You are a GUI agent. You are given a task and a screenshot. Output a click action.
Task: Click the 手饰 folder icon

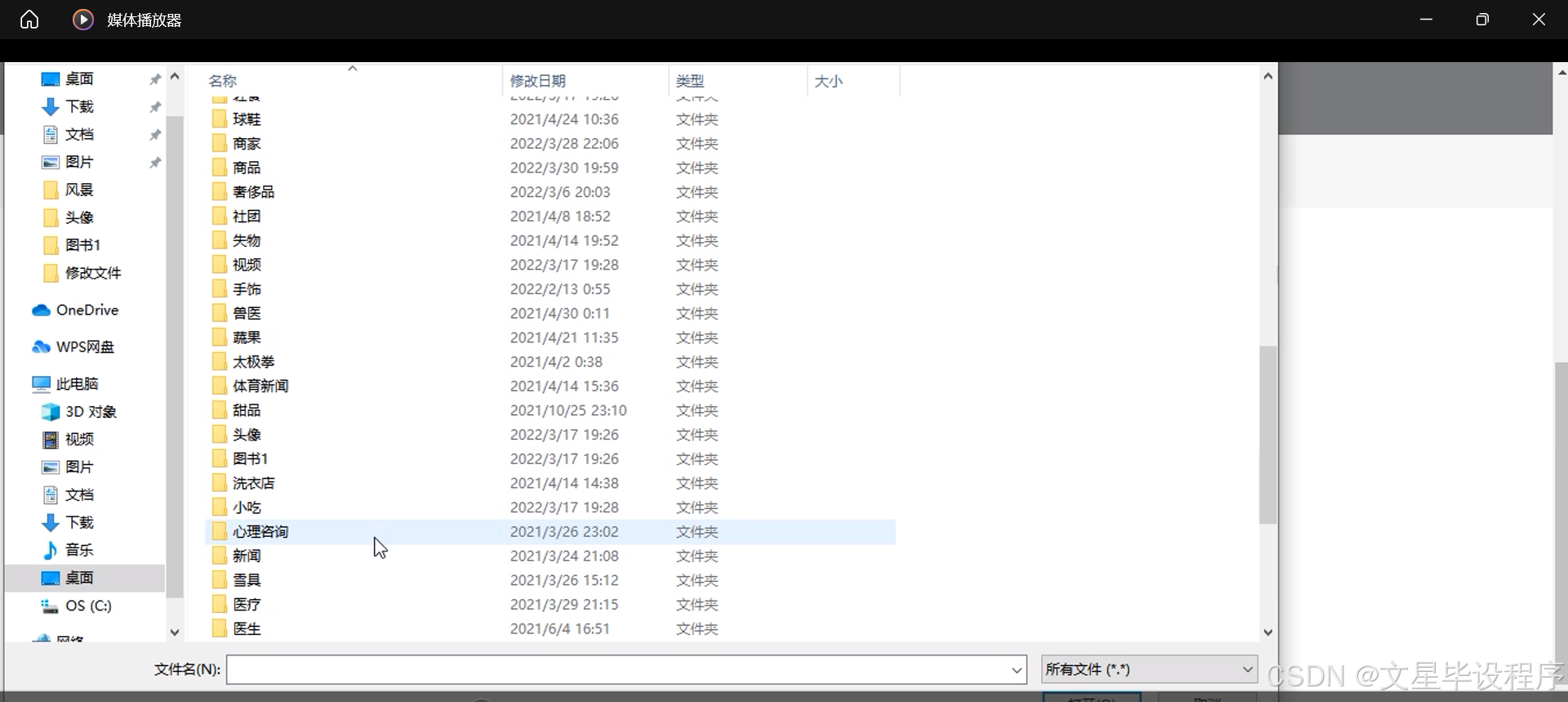pos(219,289)
